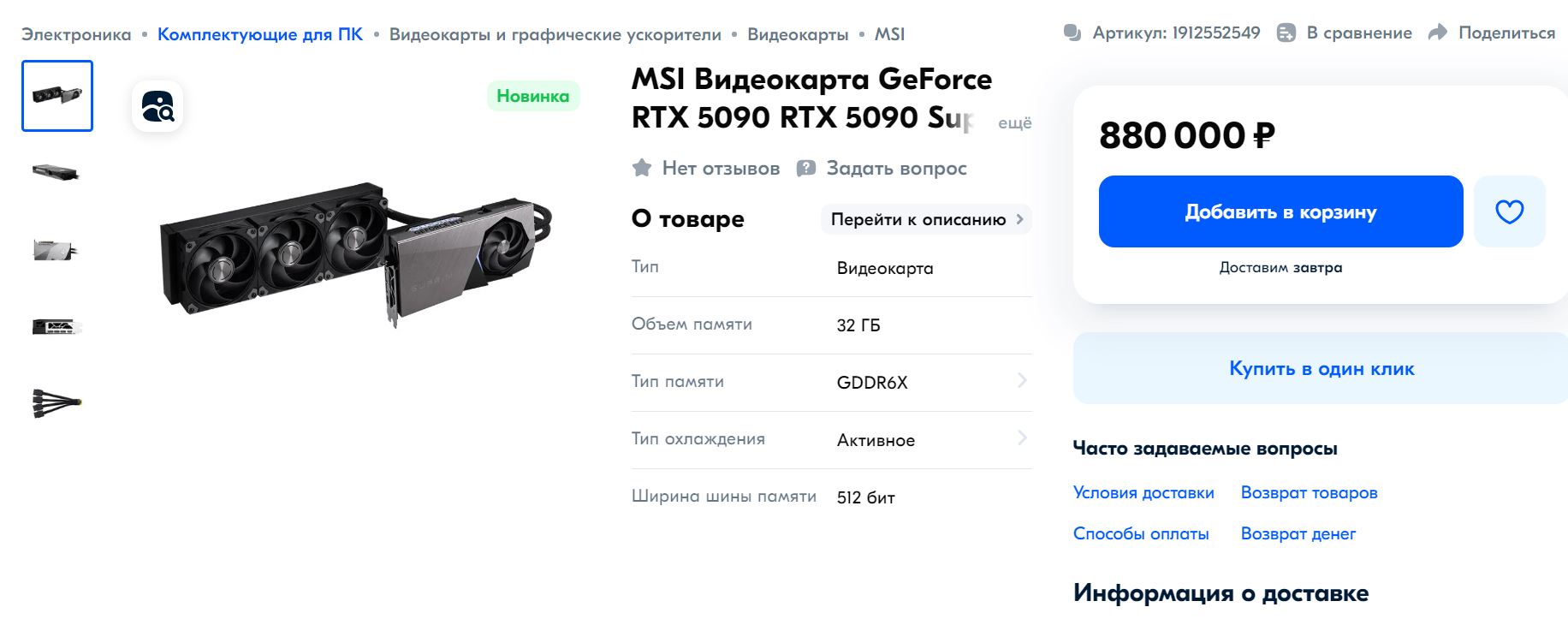
Task: Select the second product thumbnail
Action: tap(56, 172)
